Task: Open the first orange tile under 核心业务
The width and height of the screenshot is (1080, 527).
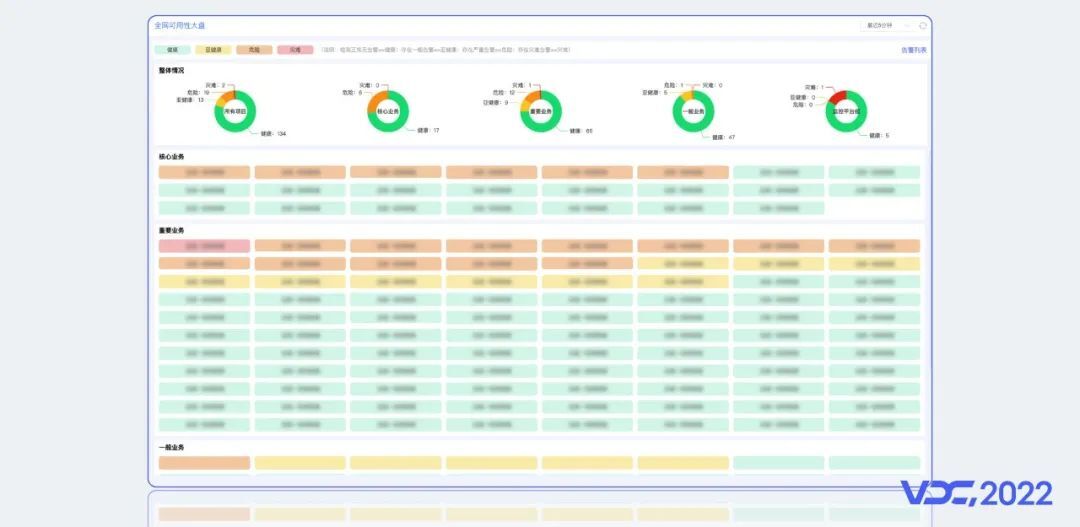Action: coord(204,172)
